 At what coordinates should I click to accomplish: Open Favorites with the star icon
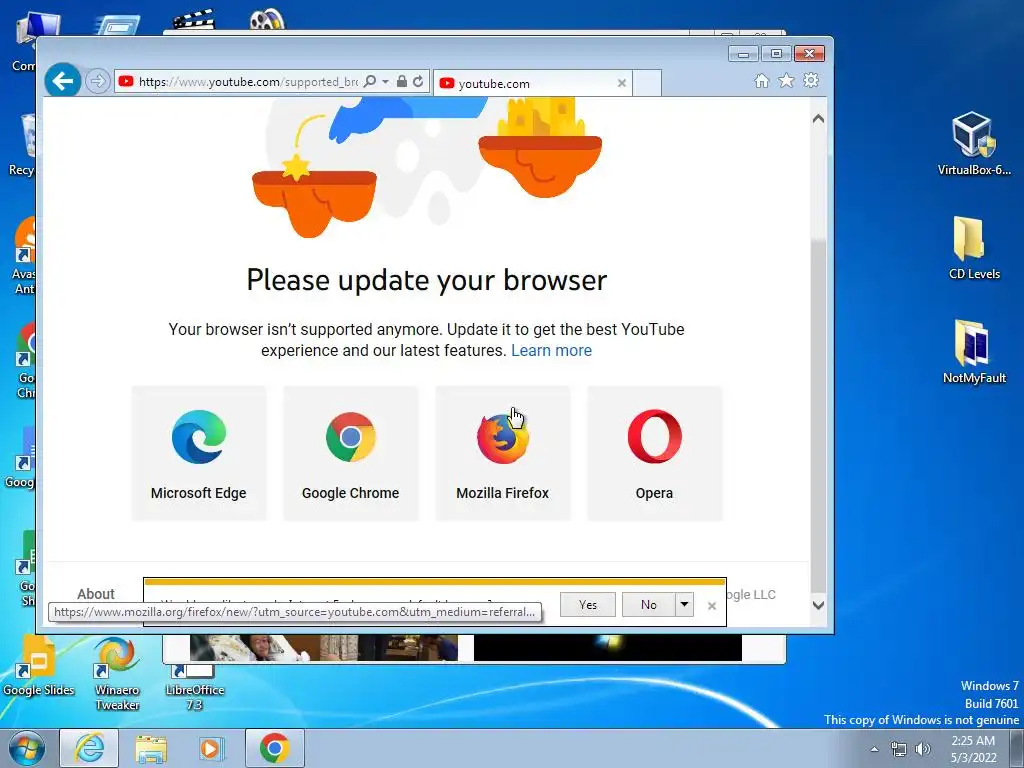tap(786, 80)
